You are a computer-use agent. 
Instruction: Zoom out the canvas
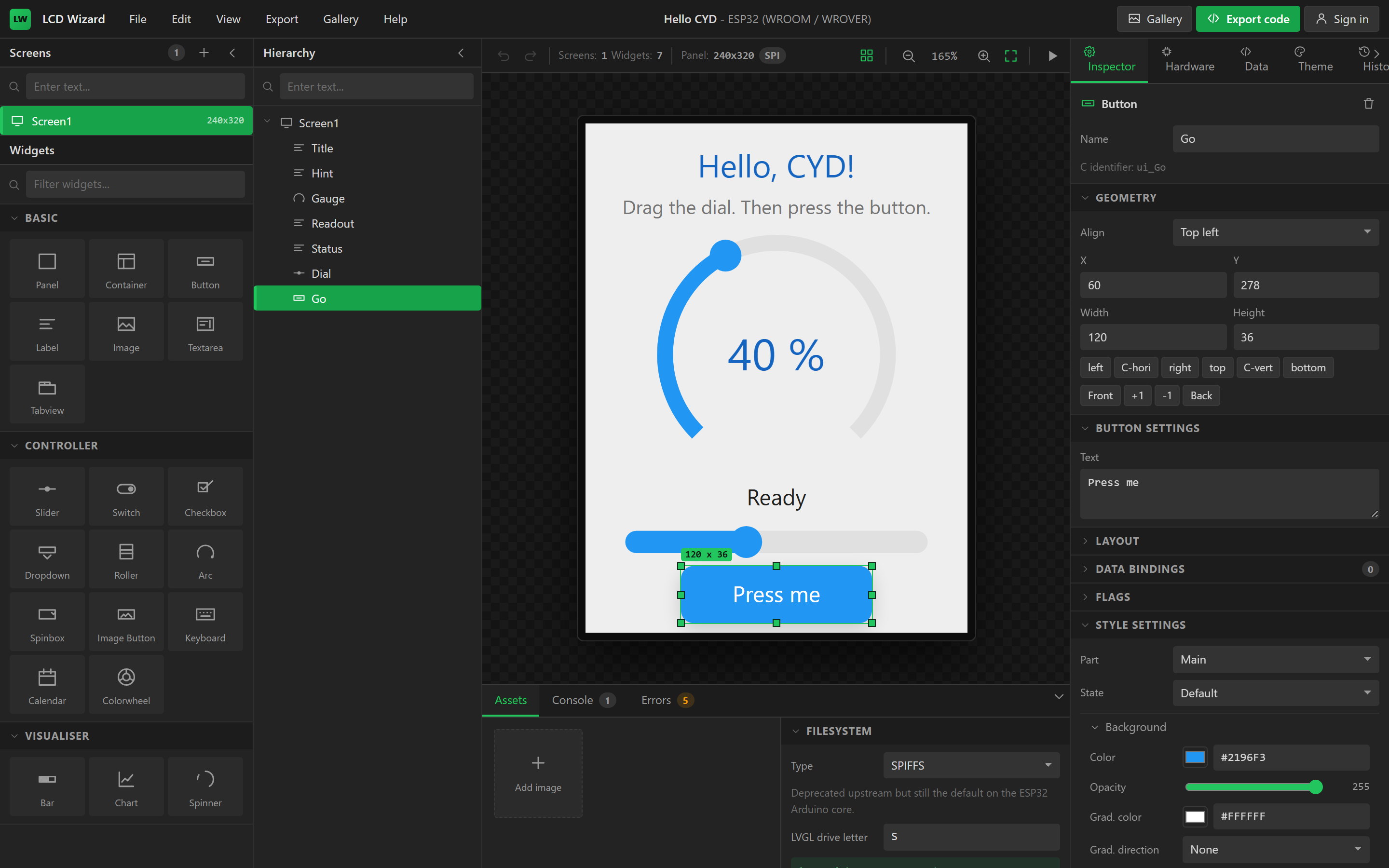pyautogui.click(x=908, y=55)
